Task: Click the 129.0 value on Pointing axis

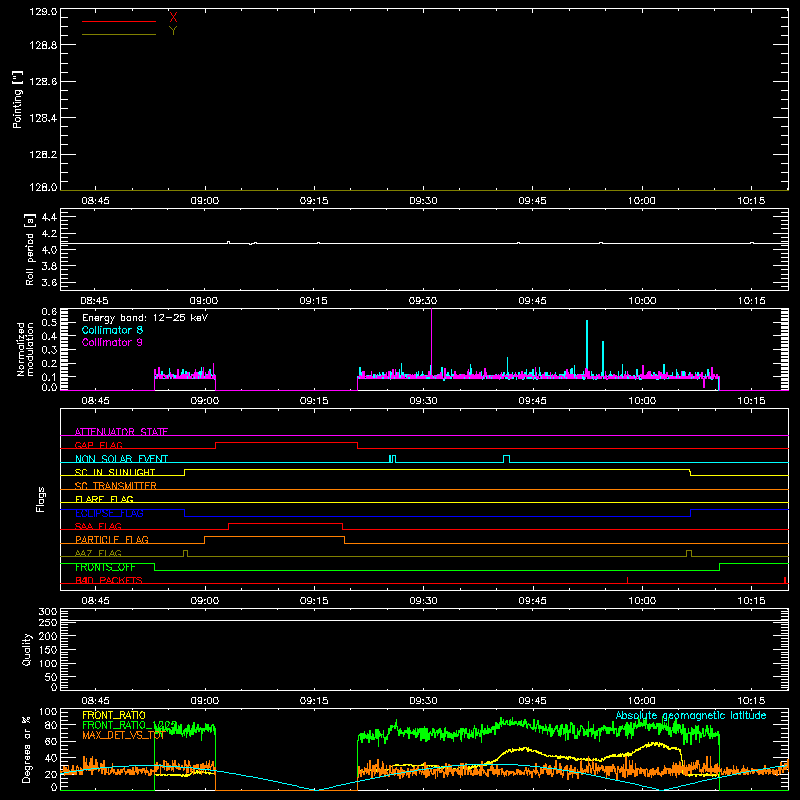Action: pyautogui.click(x=43, y=12)
